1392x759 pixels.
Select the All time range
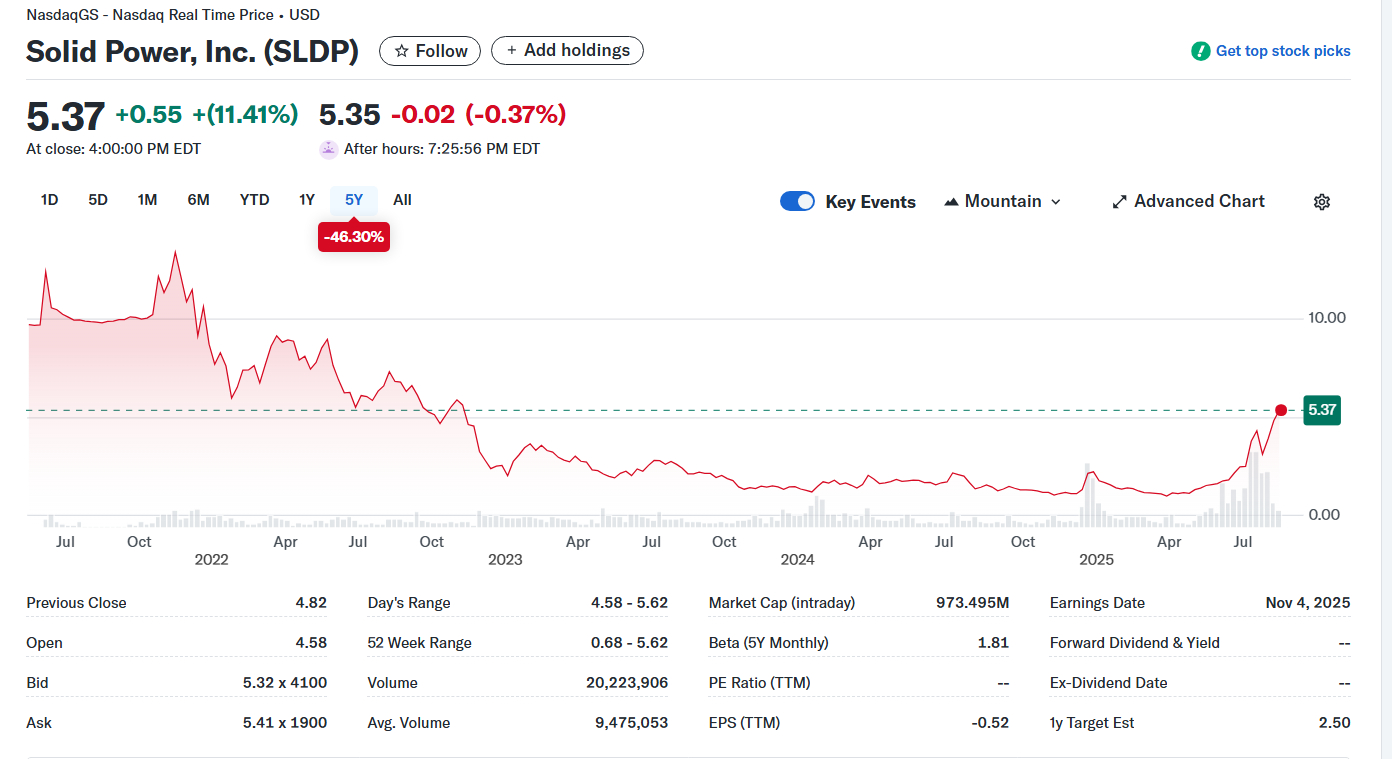click(x=402, y=200)
